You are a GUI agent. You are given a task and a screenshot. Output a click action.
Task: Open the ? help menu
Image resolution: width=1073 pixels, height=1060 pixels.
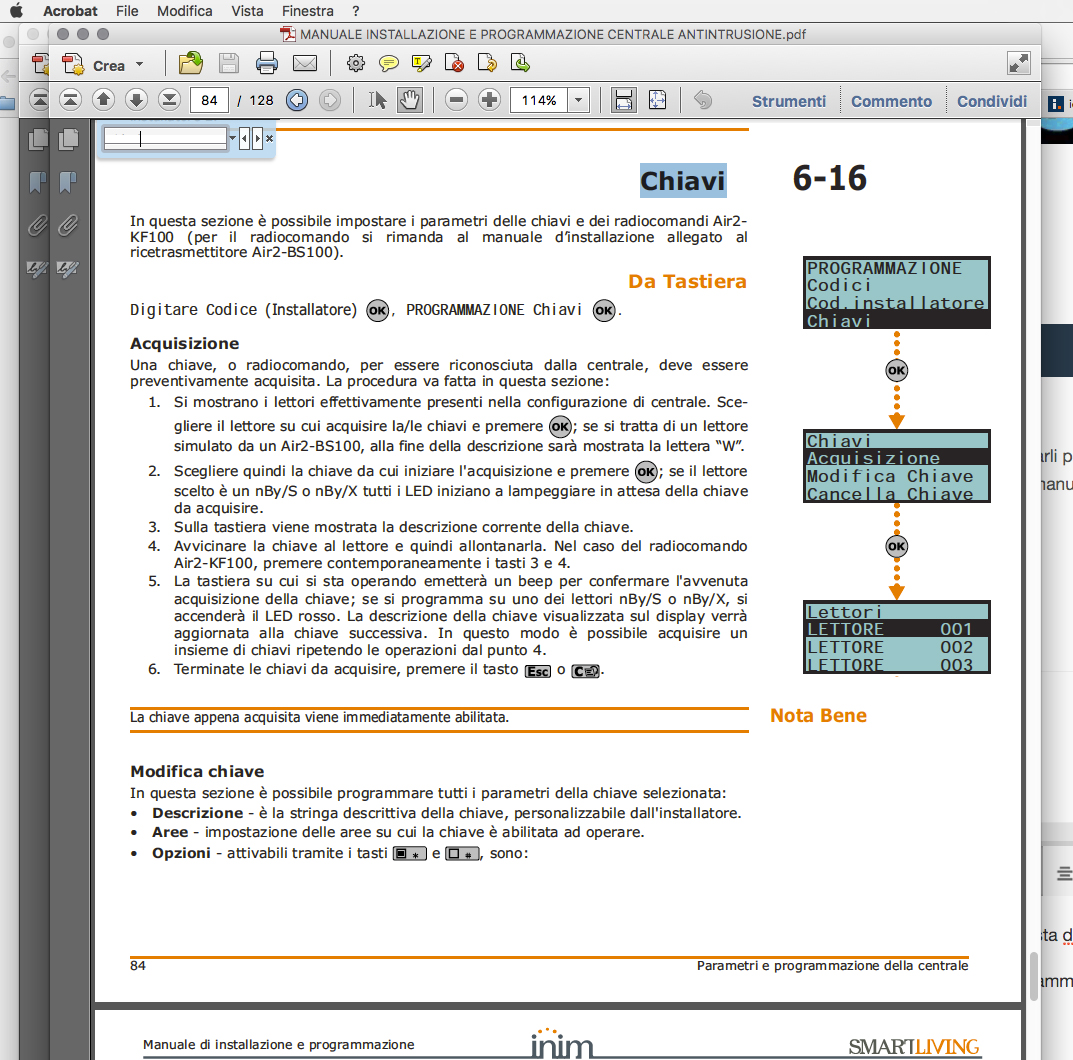point(356,11)
